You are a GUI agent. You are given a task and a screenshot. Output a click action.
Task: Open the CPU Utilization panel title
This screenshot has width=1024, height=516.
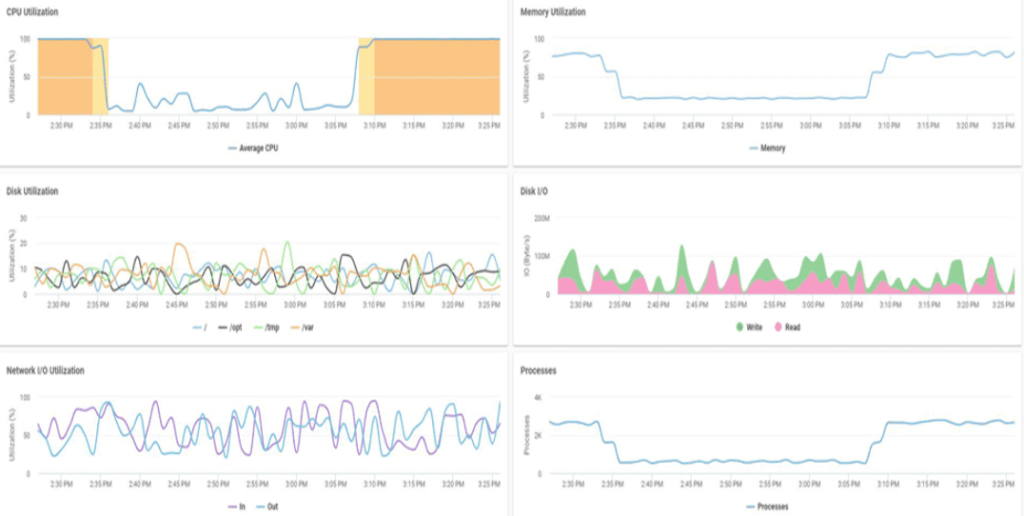click(32, 12)
